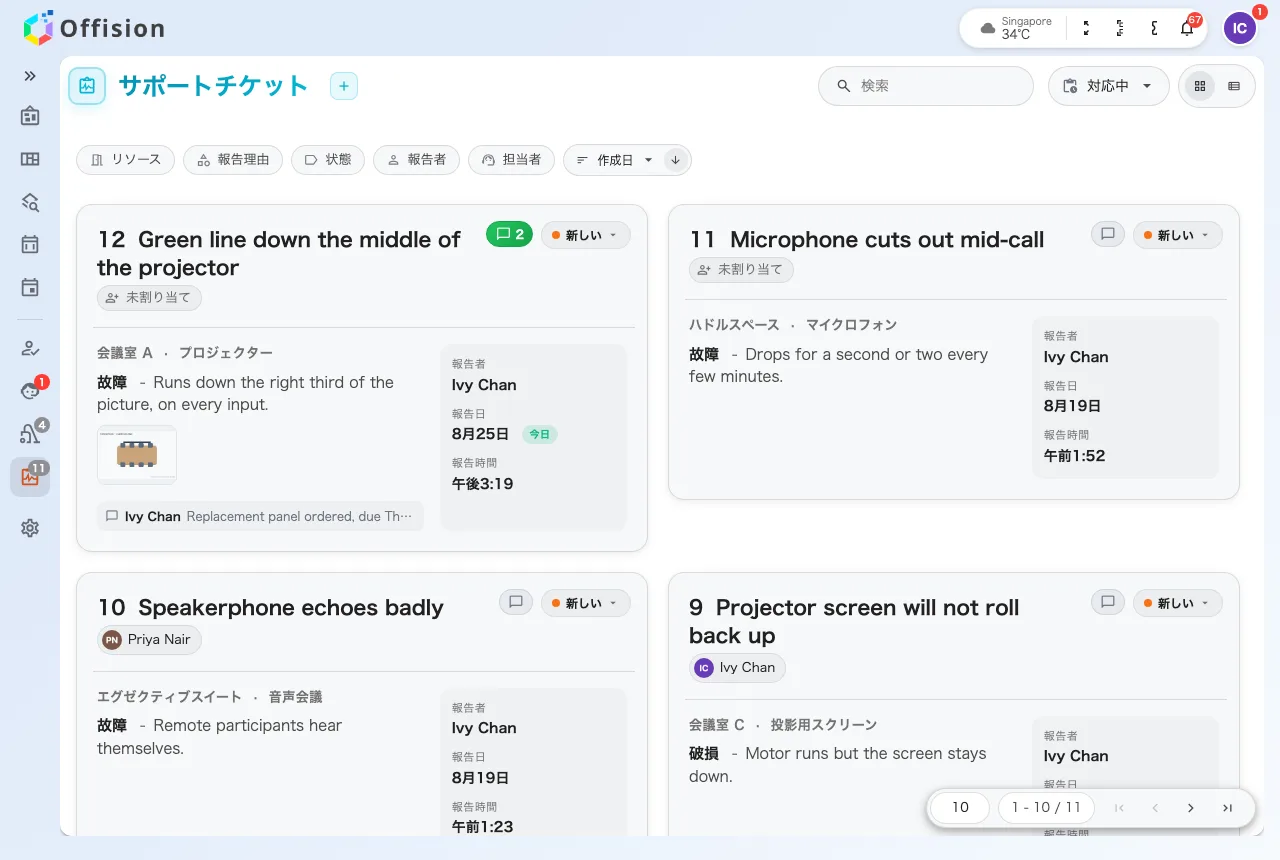Open the projector attachment thumbnail on ticket 12
This screenshot has height=860, width=1280.
point(137,454)
